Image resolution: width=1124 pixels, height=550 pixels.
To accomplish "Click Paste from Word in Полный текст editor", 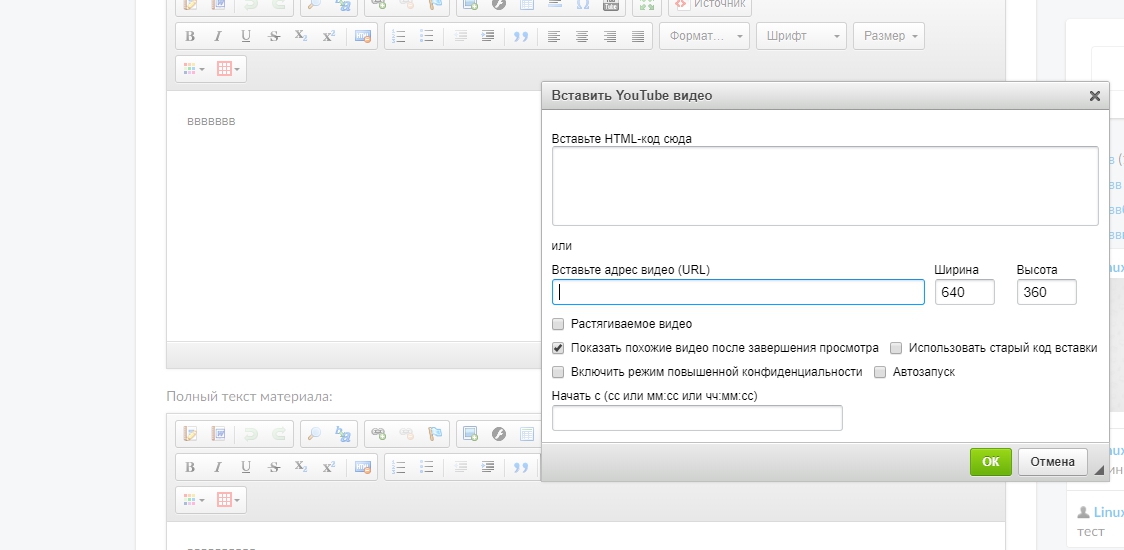I will (218, 434).
